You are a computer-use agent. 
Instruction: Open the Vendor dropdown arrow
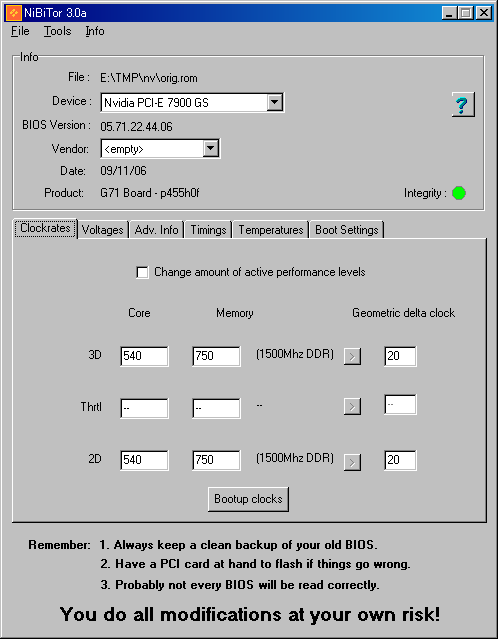[210, 148]
